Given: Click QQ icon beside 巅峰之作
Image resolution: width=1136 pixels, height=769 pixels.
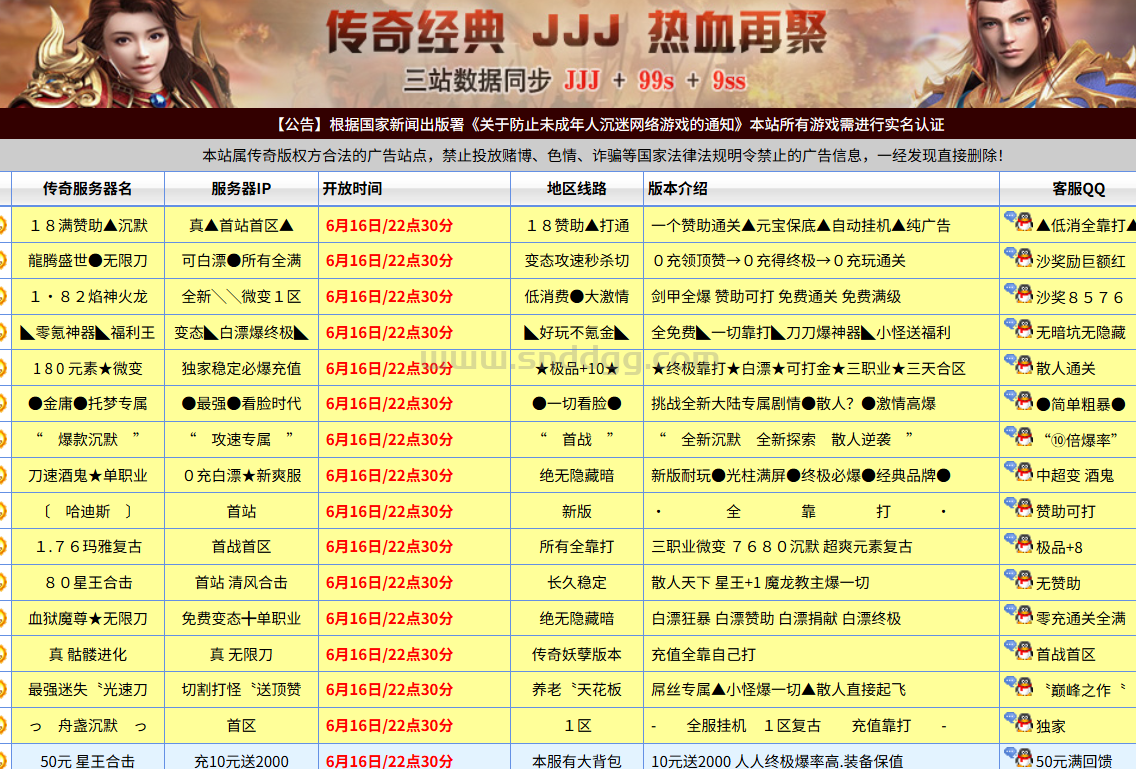Looking at the screenshot, I should (1019, 686).
